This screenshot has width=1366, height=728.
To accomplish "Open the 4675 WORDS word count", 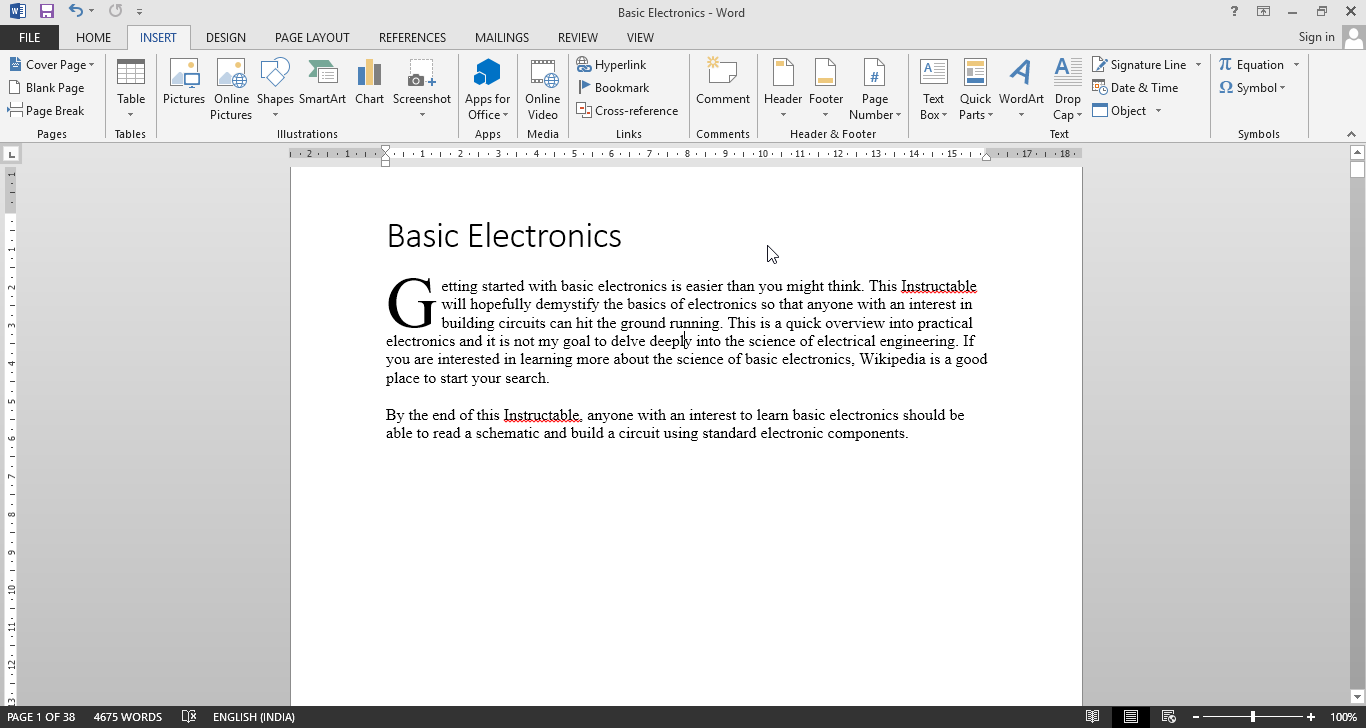I will pyautogui.click(x=128, y=717).
